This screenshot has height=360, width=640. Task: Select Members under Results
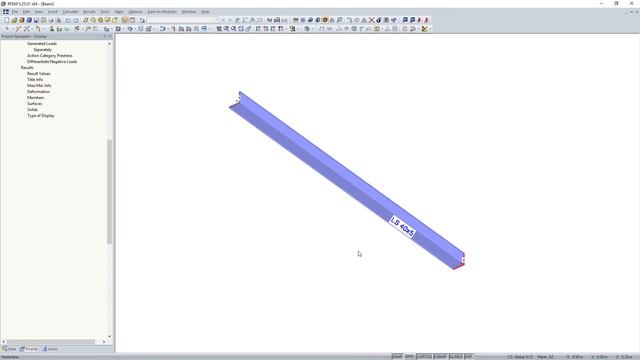coord(36,98)
